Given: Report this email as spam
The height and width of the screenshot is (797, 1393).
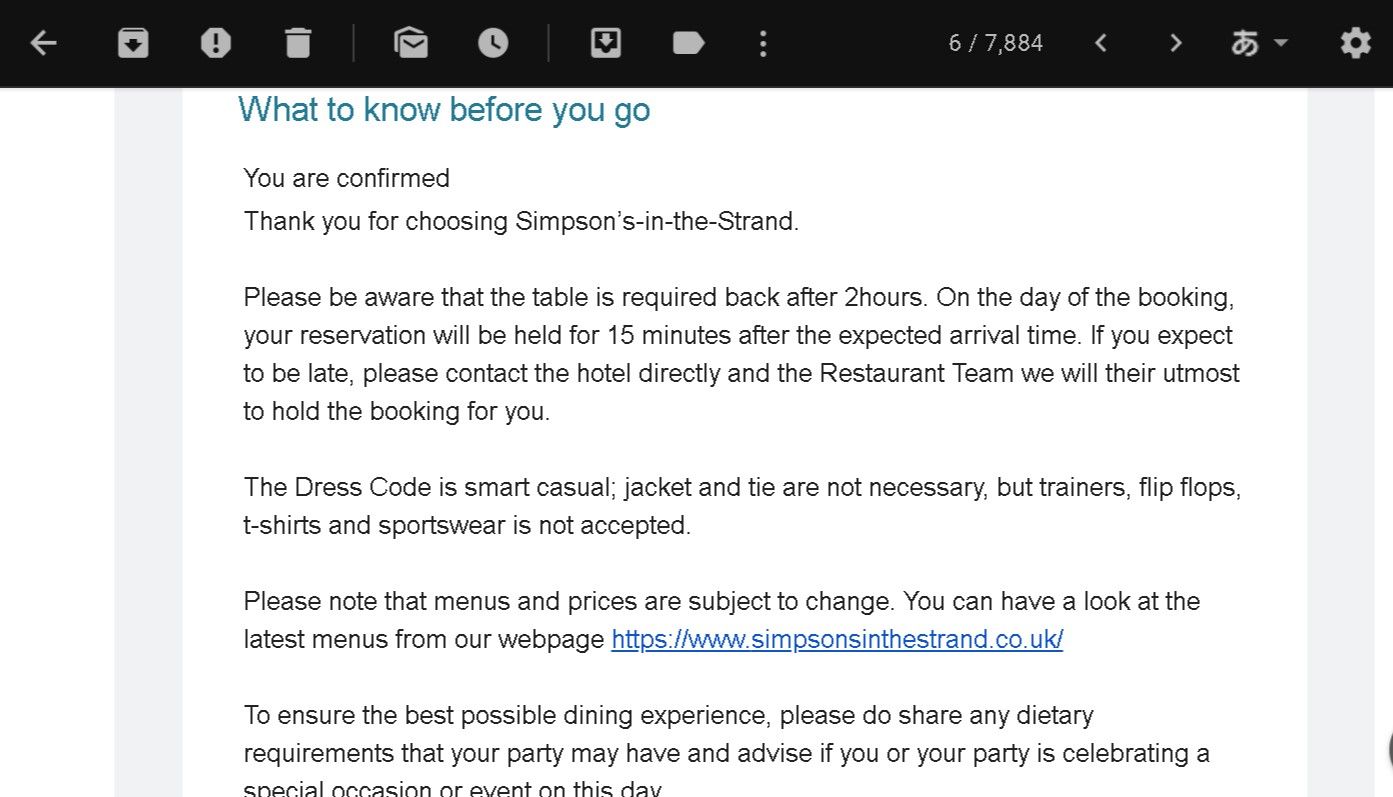Looking at the screenshot, I should tap(215, 43).
